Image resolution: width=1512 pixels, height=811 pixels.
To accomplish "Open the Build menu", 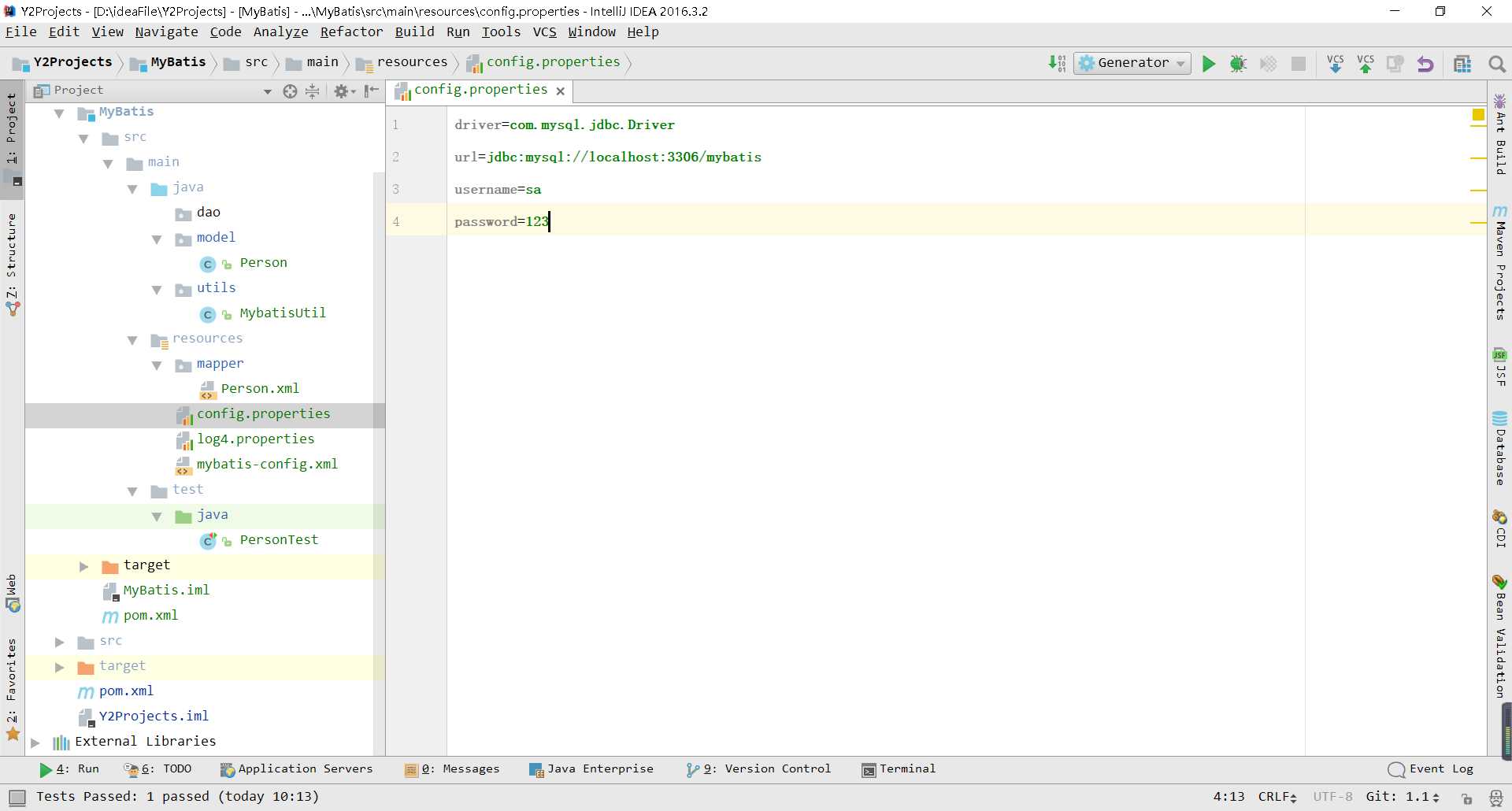I will tap(414, 32).
